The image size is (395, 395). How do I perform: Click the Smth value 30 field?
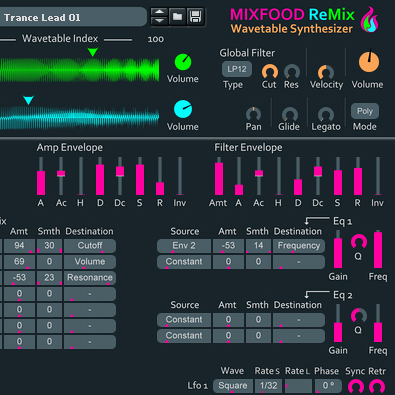(49, 246)
